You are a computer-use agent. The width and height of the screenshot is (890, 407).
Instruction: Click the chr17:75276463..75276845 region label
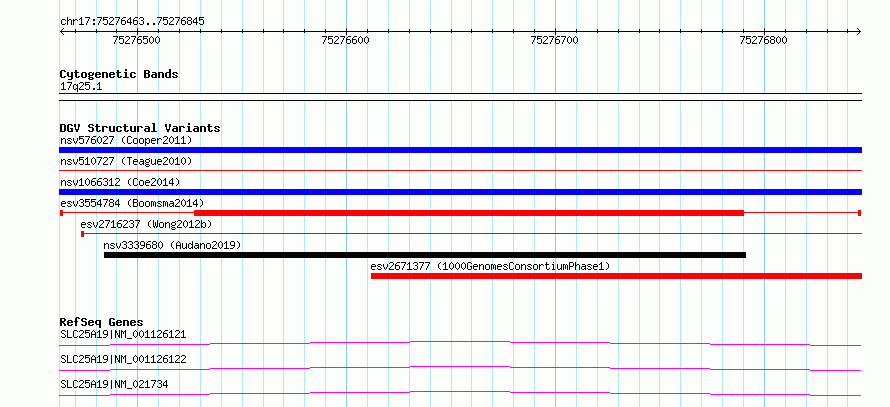(x=132, y=22)
